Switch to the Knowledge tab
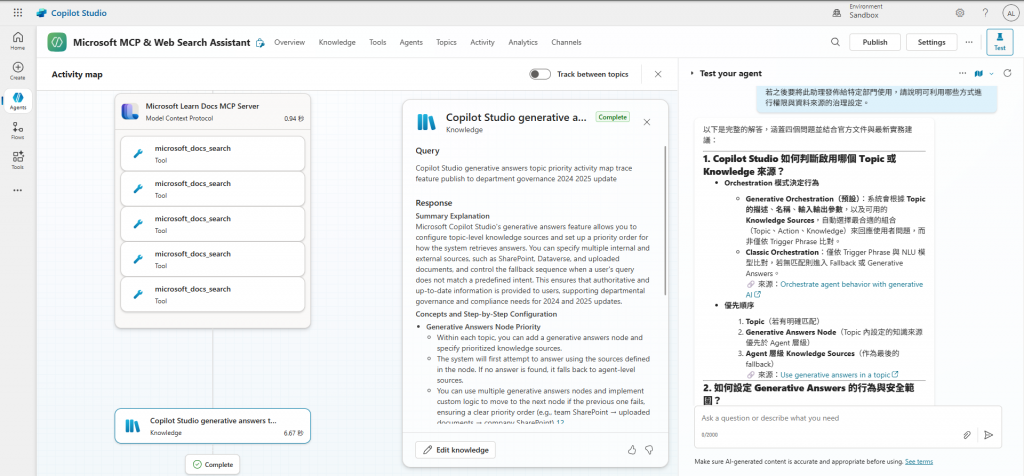Screen dimensions: 1024x476 pyautogui.click(x=337, y=42)
